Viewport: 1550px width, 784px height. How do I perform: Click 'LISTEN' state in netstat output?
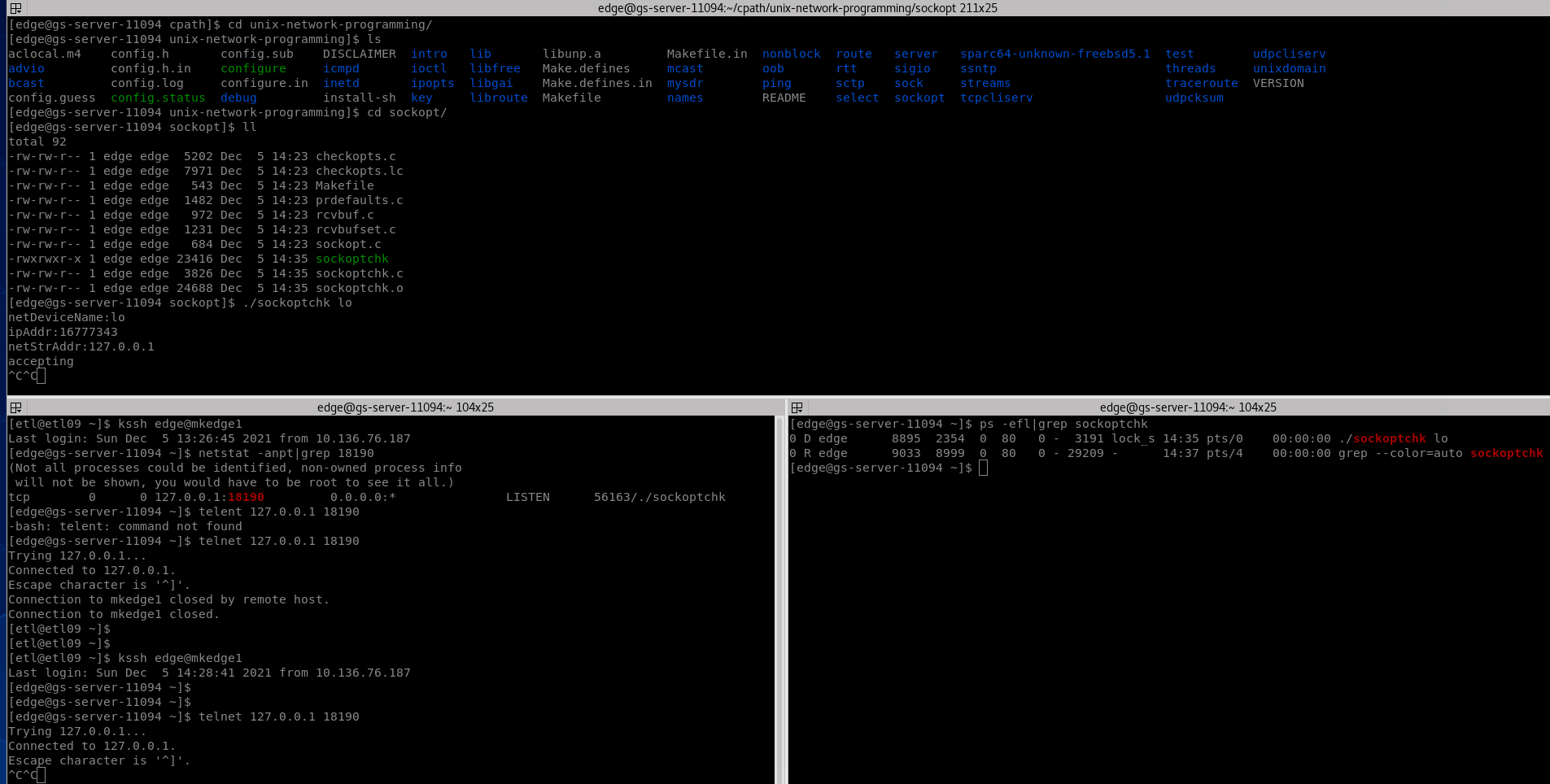tap(528, 497)
